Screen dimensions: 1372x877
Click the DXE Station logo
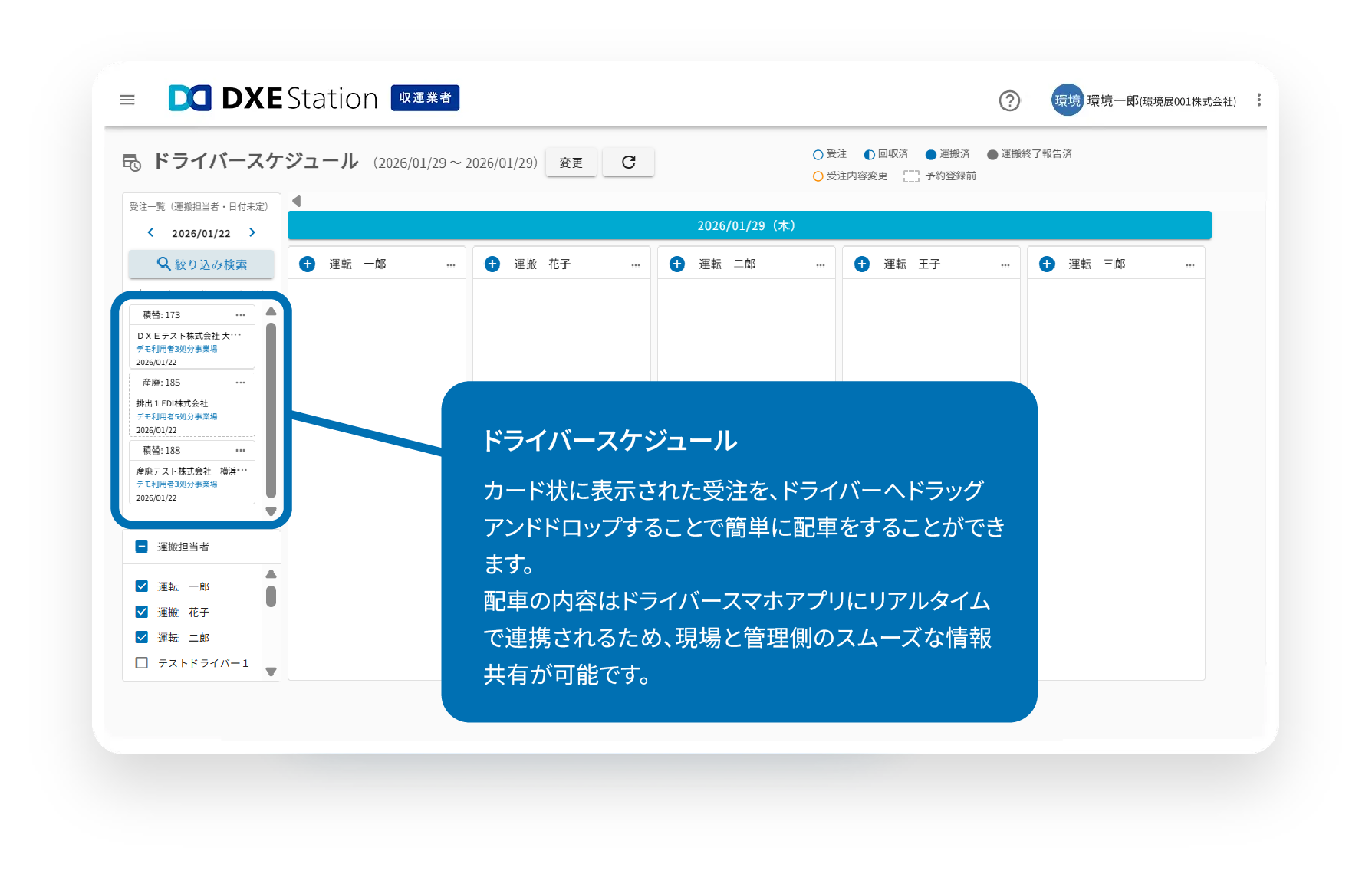[270, 98]
